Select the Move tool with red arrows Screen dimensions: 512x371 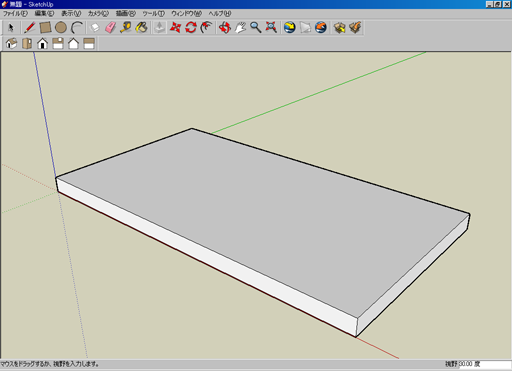[175, 27]
